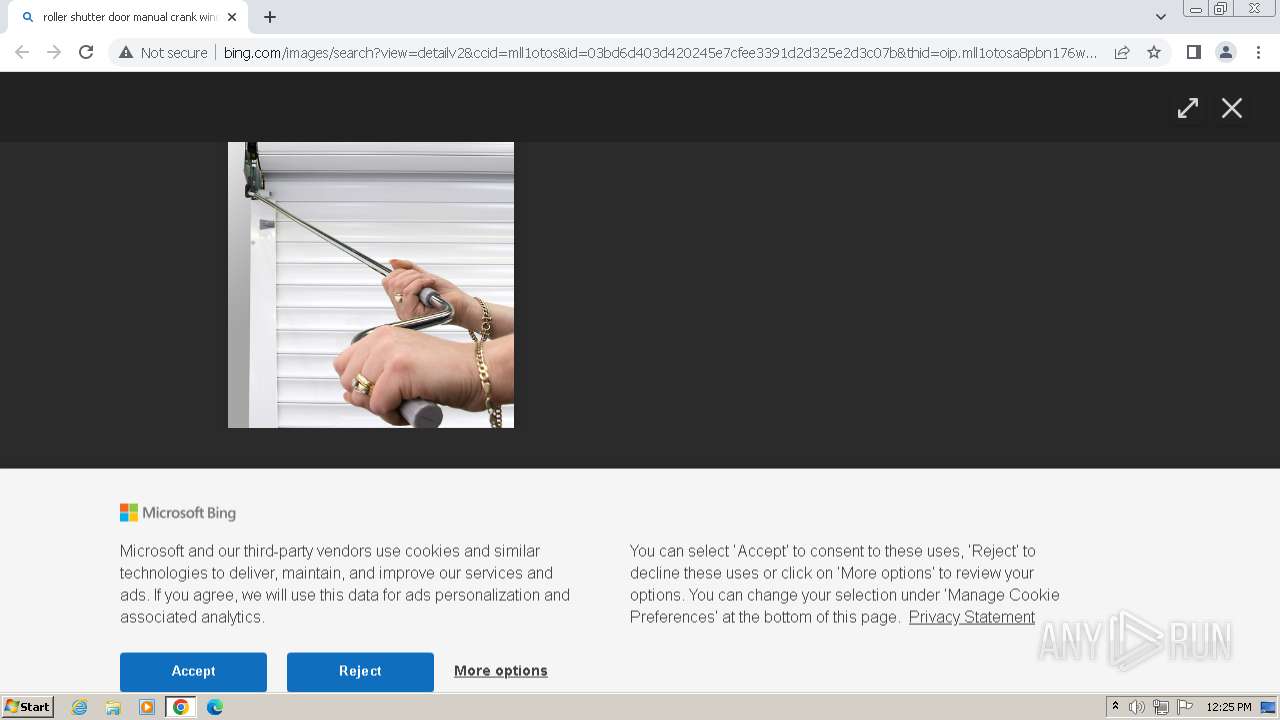Open More options for cookies
The height and width of the screenshot is (720, 1280).
[501, 671]
